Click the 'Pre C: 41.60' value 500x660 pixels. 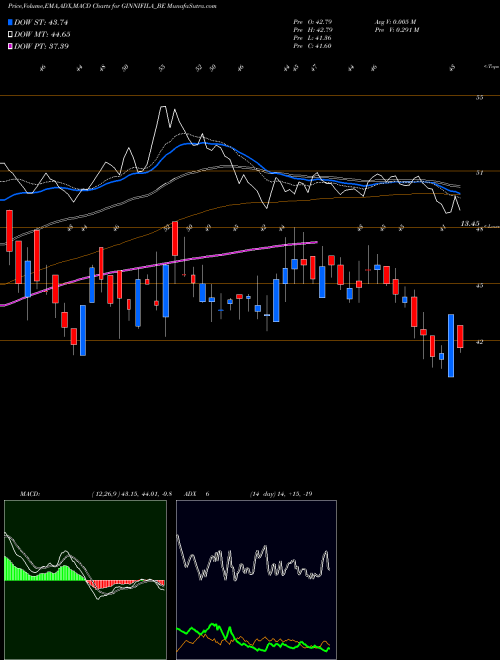point(313,46)
